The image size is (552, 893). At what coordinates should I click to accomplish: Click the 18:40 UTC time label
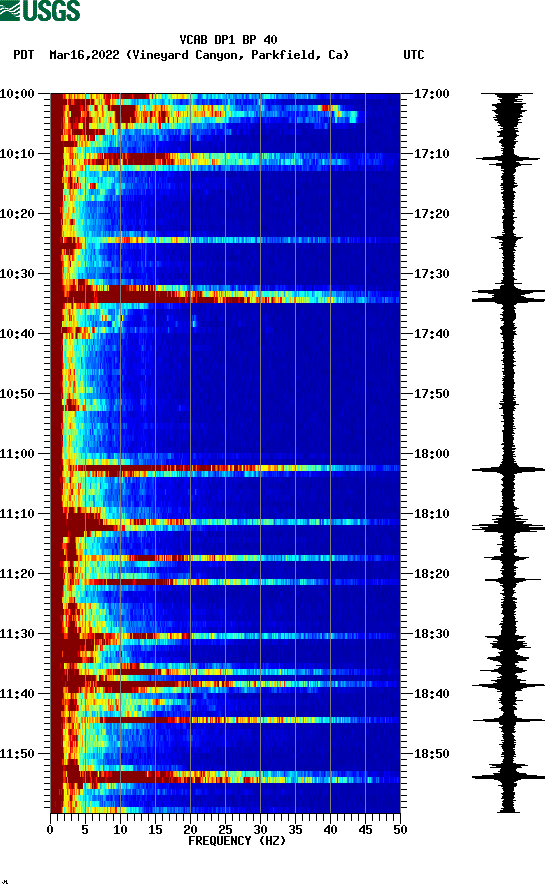[431, 694]
